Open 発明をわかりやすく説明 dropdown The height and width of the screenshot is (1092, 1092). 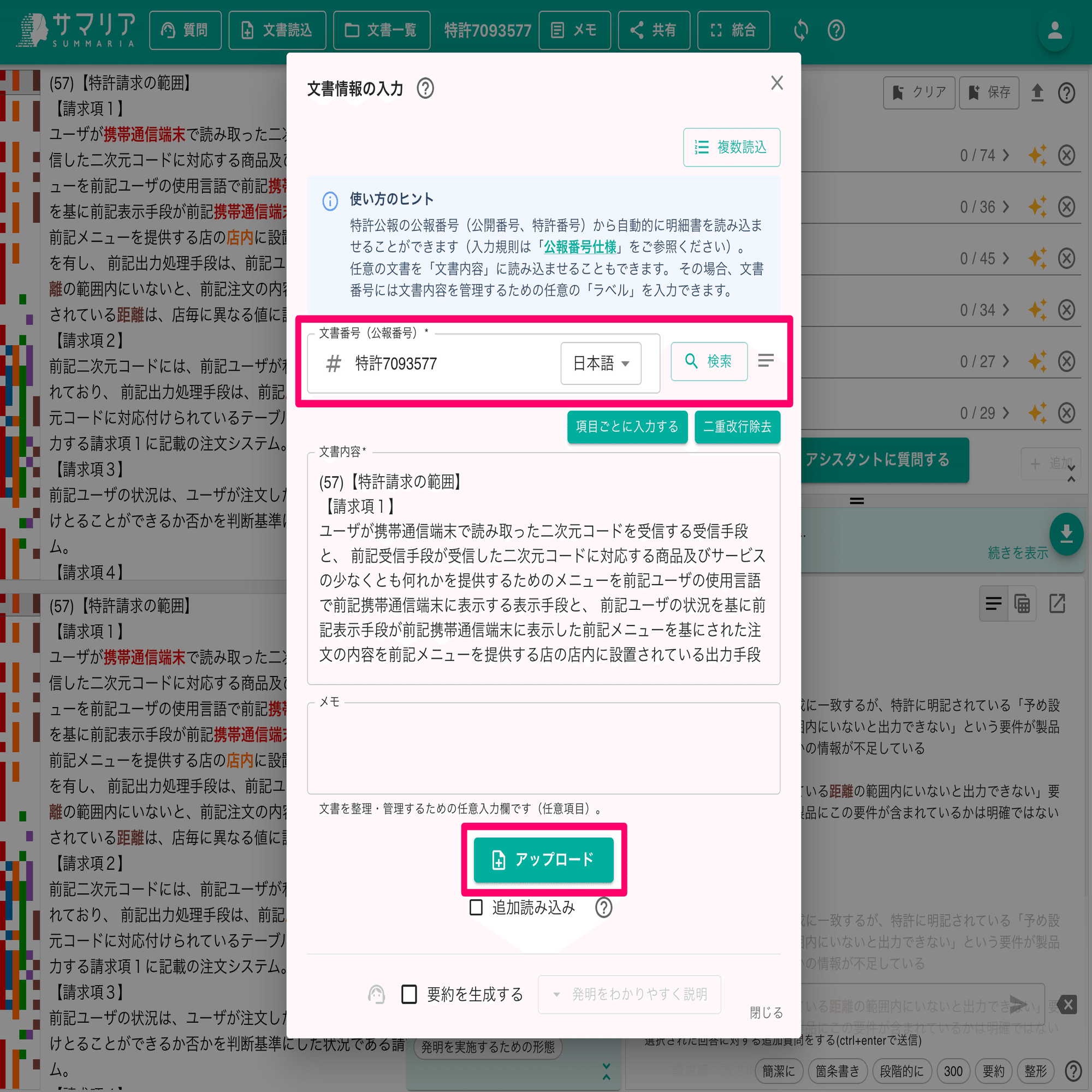click(629, 994)
